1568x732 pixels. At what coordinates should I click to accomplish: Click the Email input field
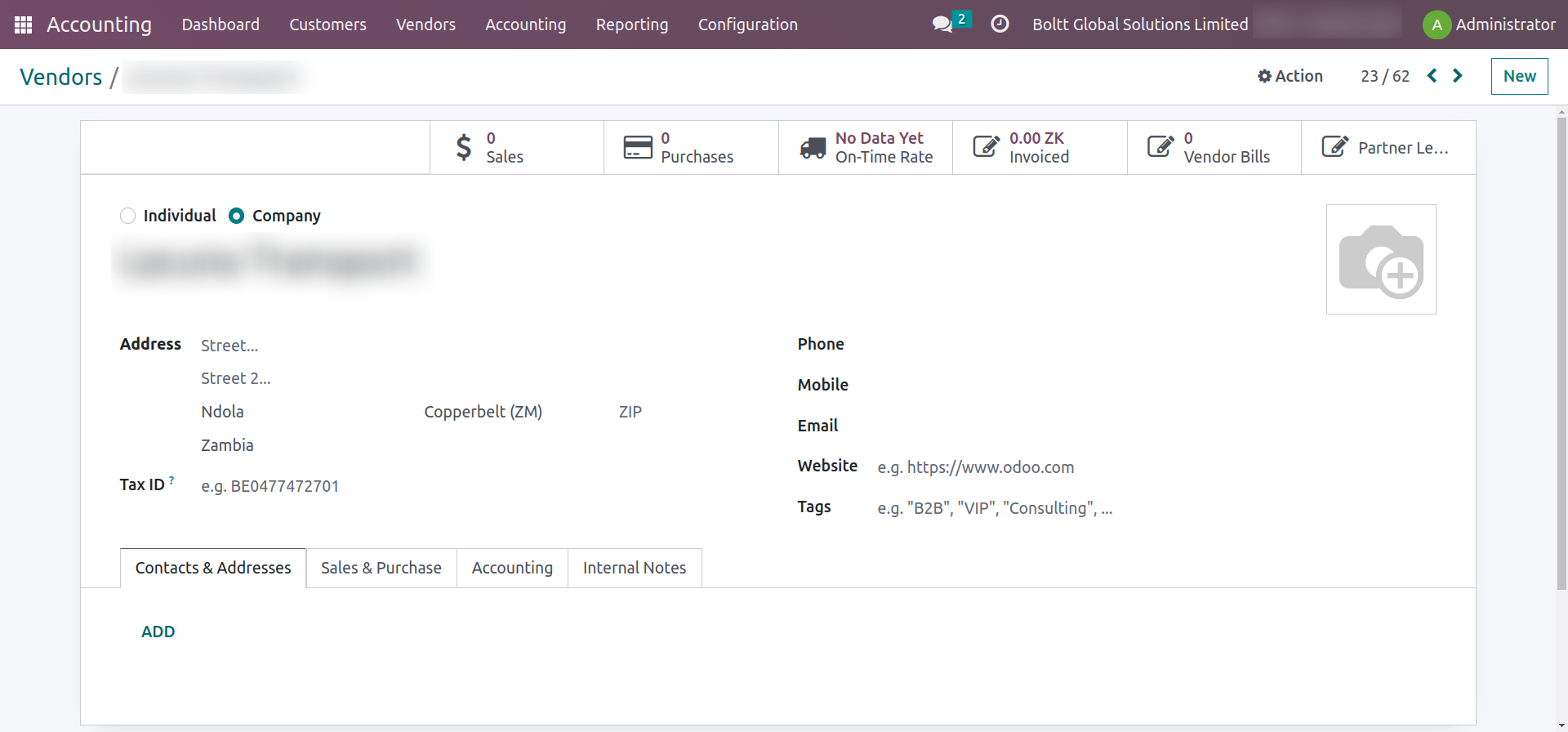click(x=1156, y=426)
